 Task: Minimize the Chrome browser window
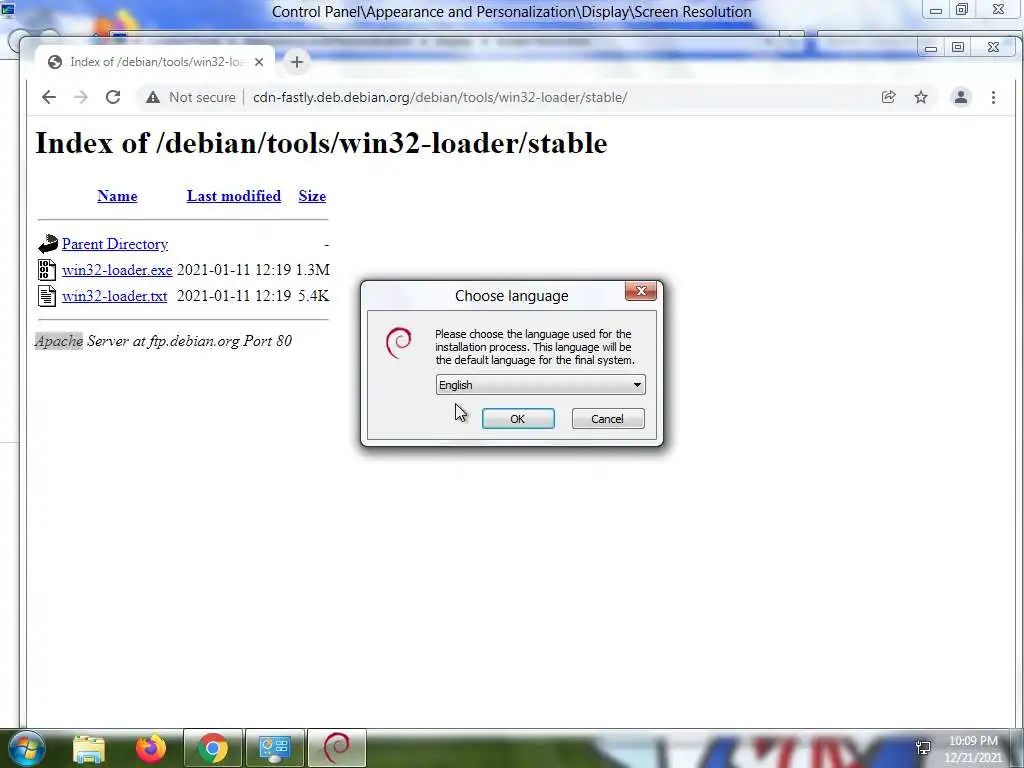point(931,48)
